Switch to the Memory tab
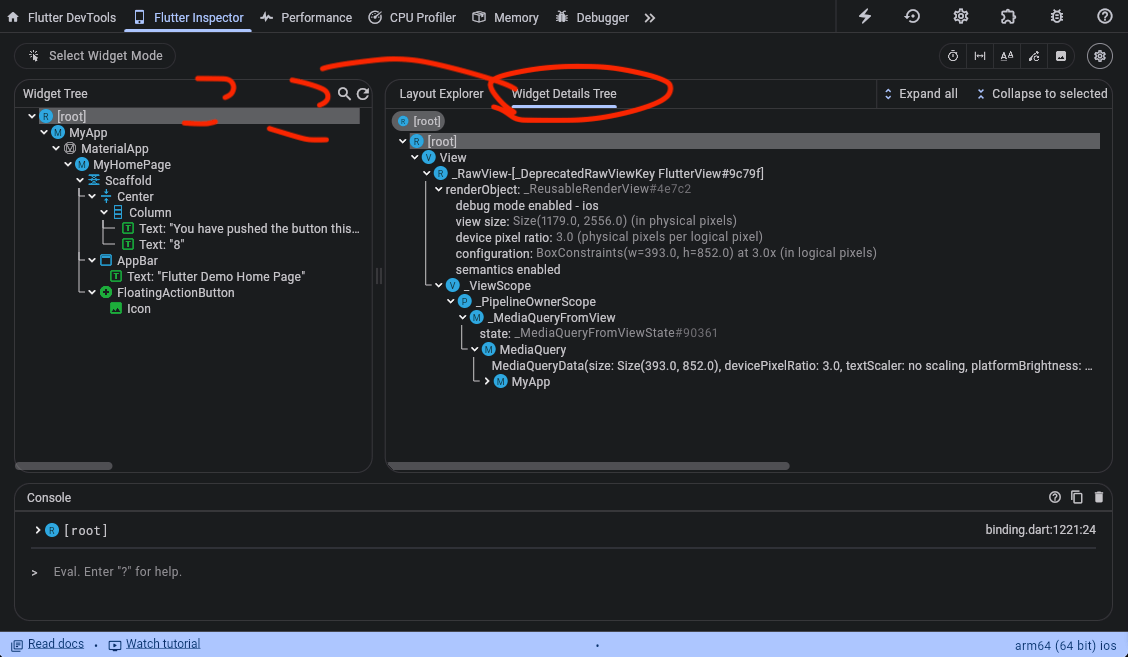The height and width of the screenshot is (657, 1128). pyautogui.click(x=505, y=17)
